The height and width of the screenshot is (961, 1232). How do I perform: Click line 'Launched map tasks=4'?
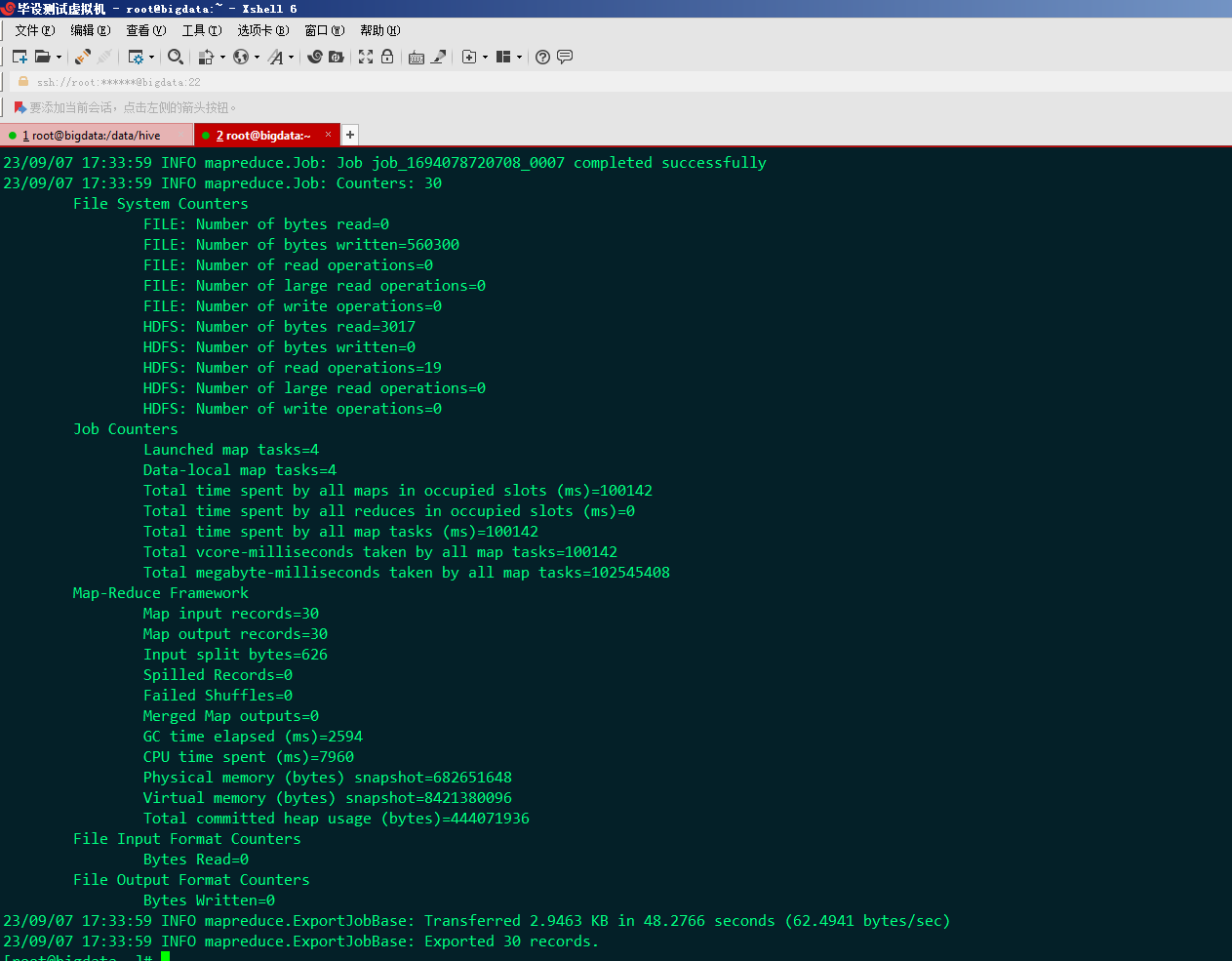tap(231, 450)
